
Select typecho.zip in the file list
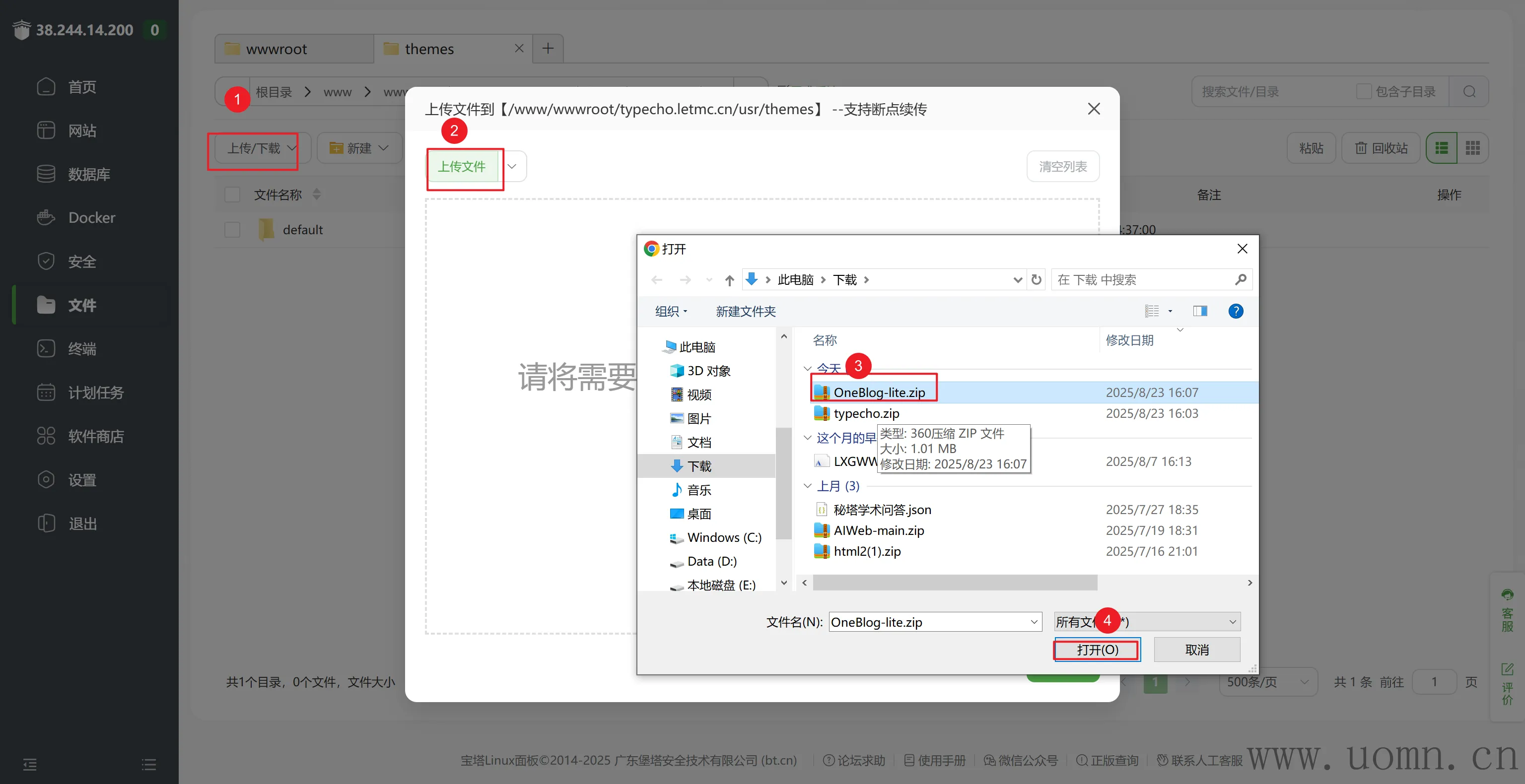pos(866,414)
